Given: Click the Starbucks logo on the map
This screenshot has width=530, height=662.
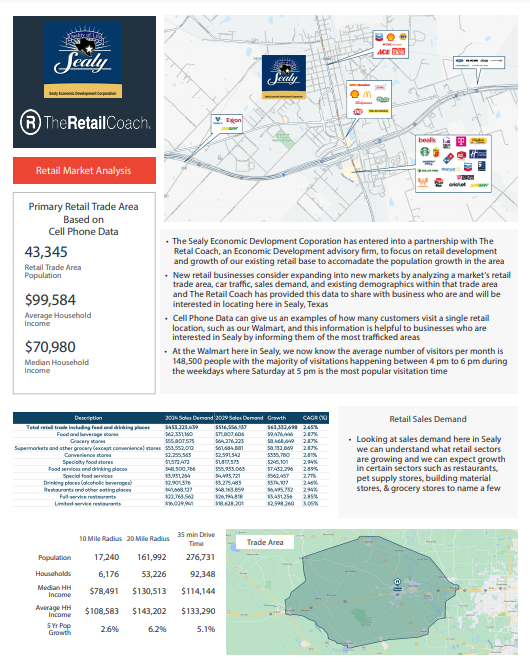Looking at the screenshot, I should 425,152.
